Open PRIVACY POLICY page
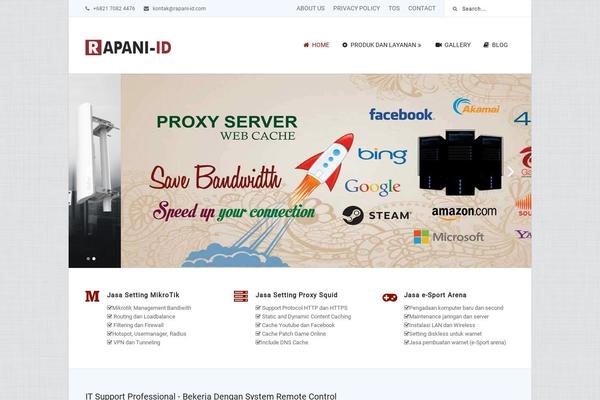This screenshot has height=400, width=600. click(x=356, y=8)
